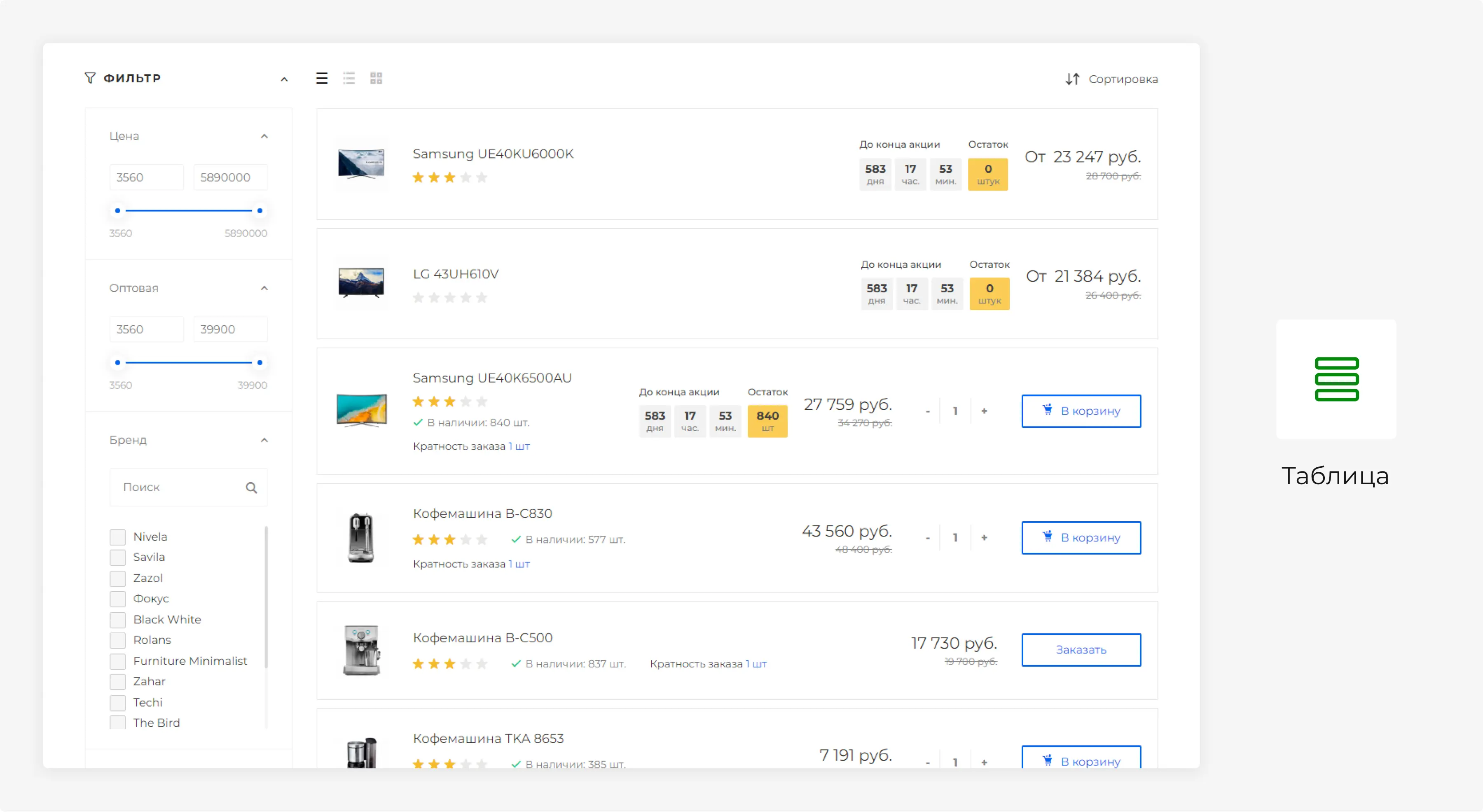This screenshot has height=812, width=1483.
Task: Collapse the Бренд filter section
Action: pos(264,440)
